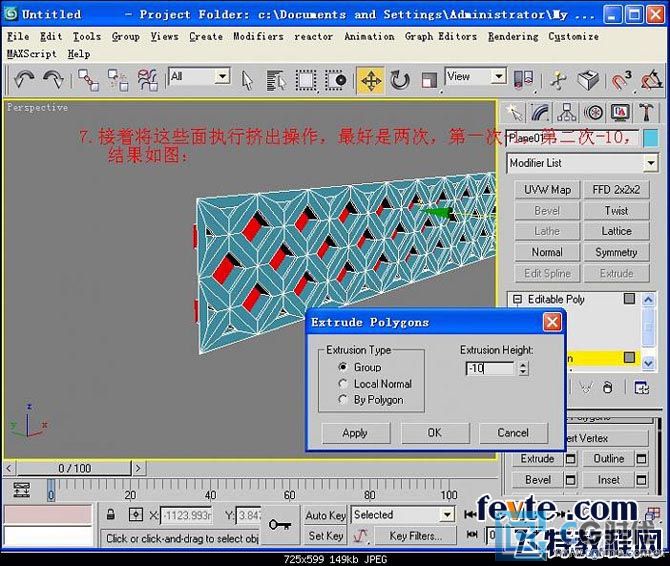Activate the Select and Rotate tool
This screenshot has width=670, height=566.
(x=400, y=80)
